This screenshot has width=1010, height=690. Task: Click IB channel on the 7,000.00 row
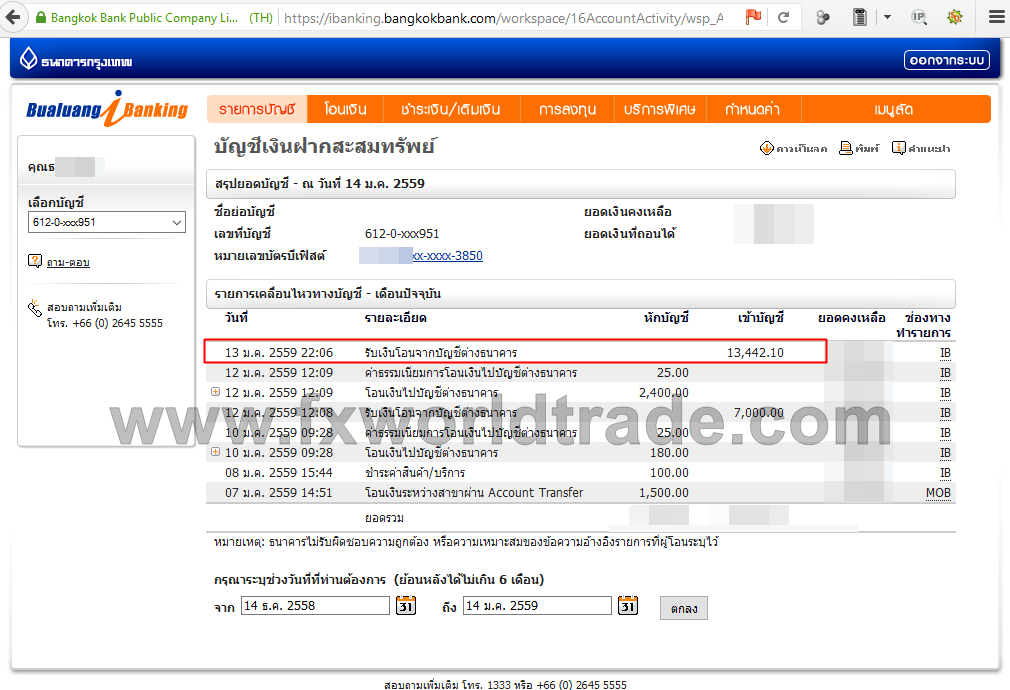coord(945,413)
